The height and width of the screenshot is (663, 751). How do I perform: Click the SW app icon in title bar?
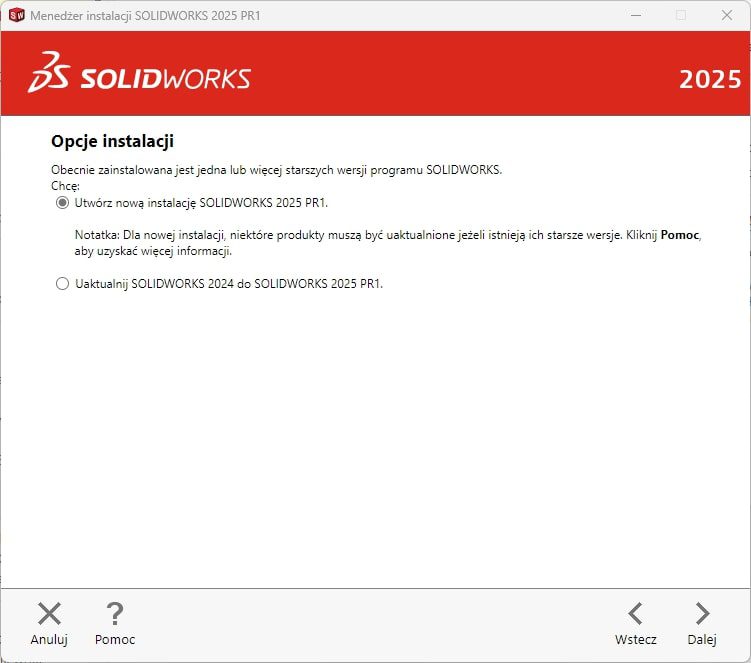[16, 15]
